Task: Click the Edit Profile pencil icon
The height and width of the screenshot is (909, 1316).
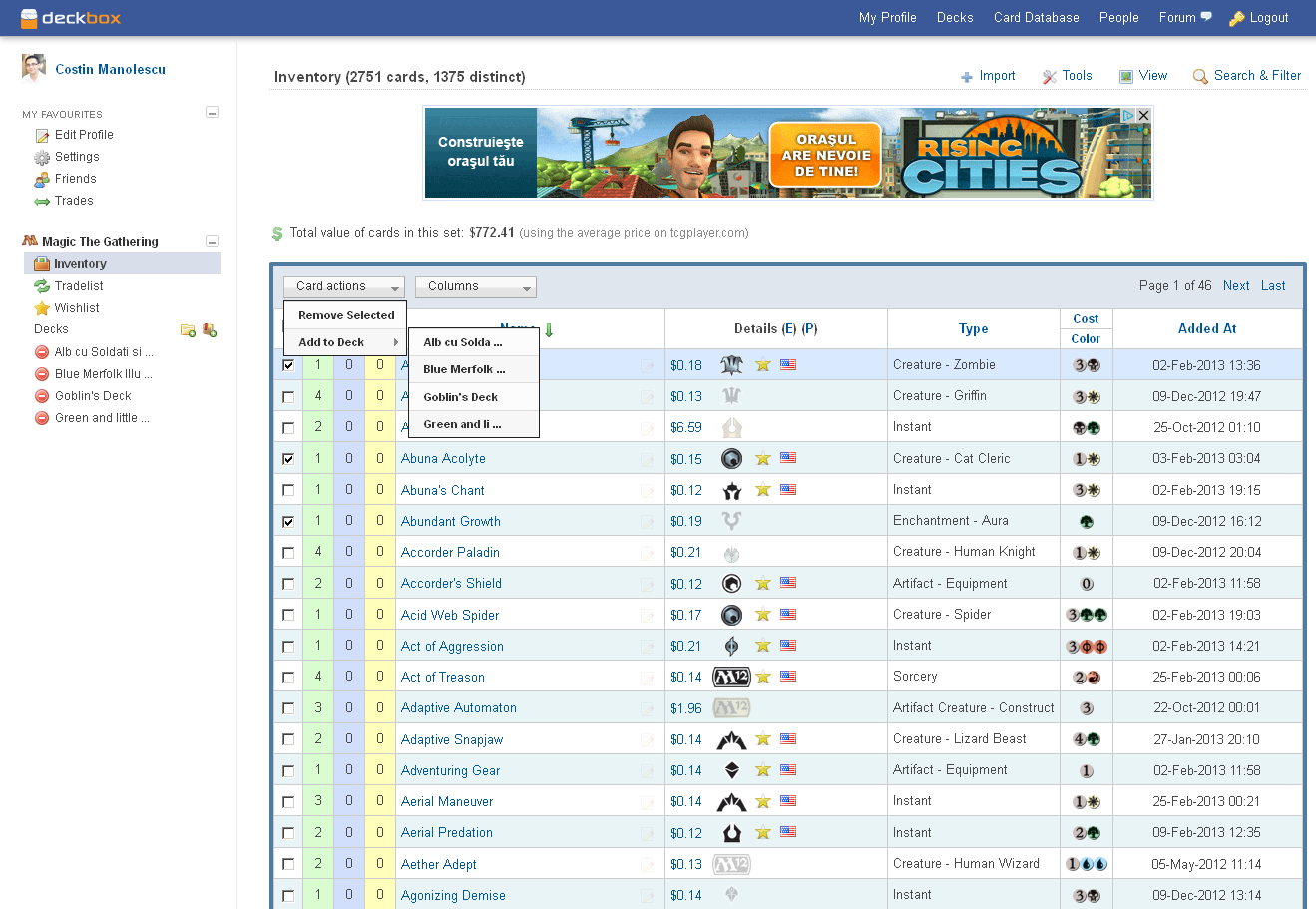Action: coord(42,136)
